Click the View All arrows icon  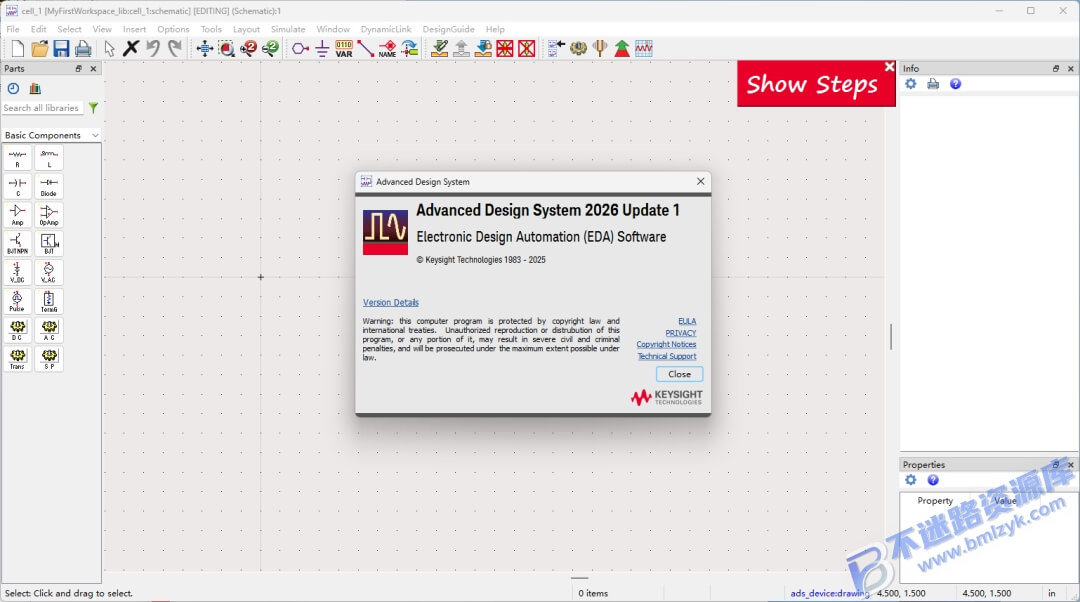(205, 48)
